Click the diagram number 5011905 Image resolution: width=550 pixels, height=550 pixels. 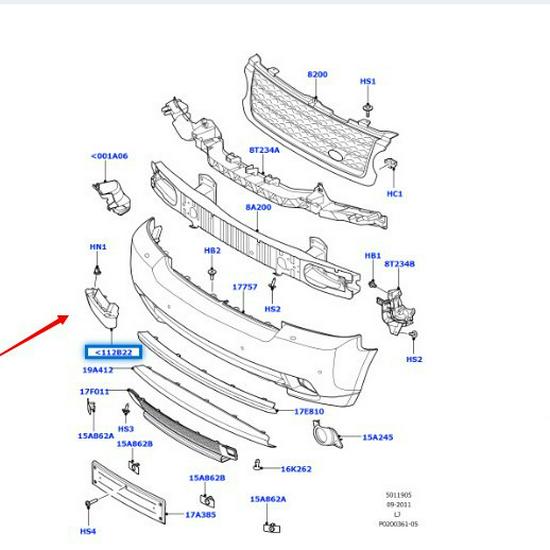pyautogui.click(x=398, y=495)
